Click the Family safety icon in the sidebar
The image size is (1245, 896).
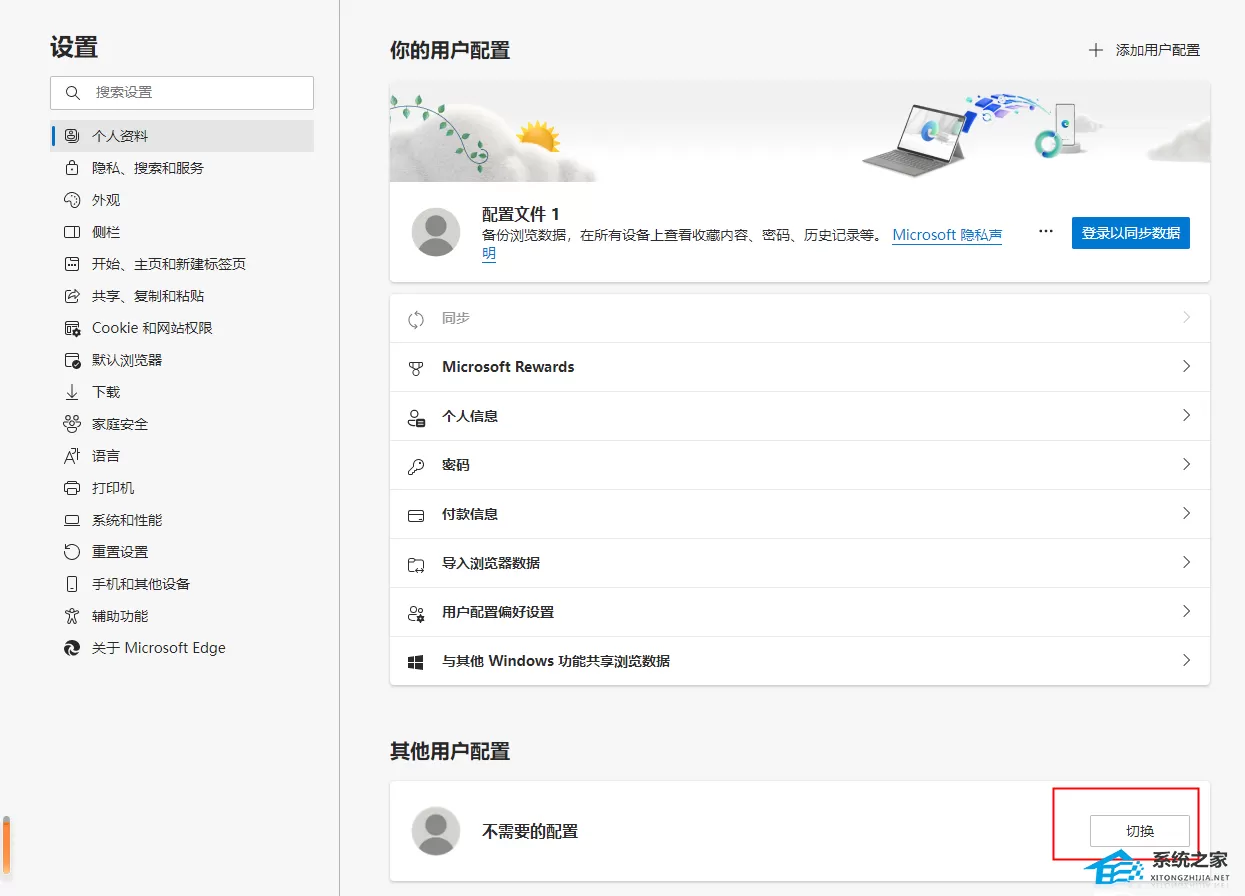[x=71, y=424]
